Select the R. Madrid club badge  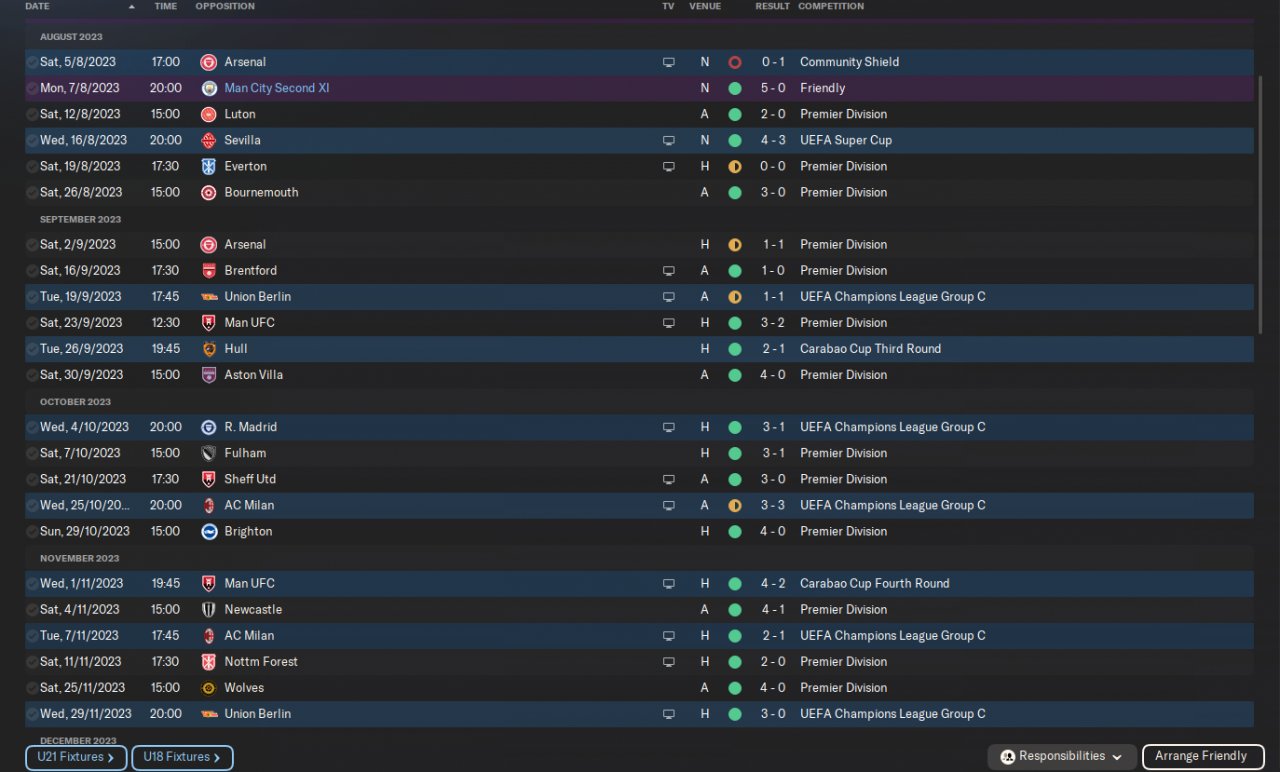click(x=208, y=427)
